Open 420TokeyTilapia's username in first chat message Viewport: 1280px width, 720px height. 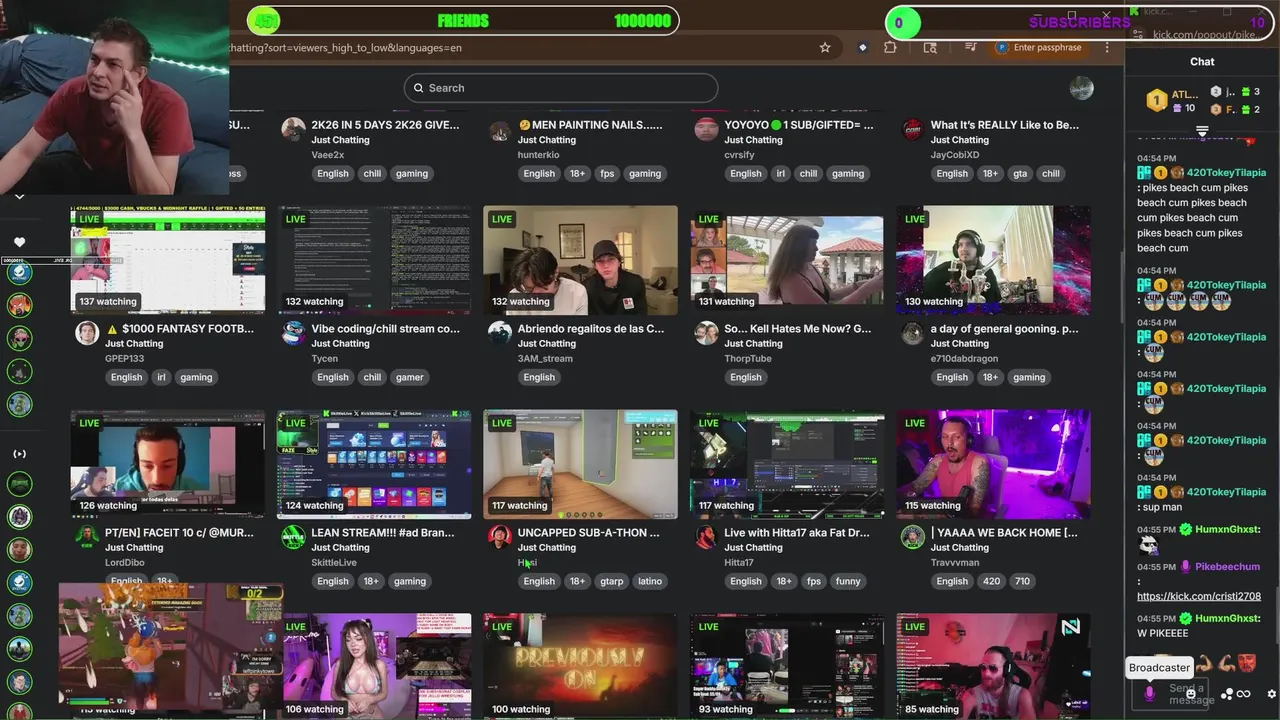(1226, 173)
